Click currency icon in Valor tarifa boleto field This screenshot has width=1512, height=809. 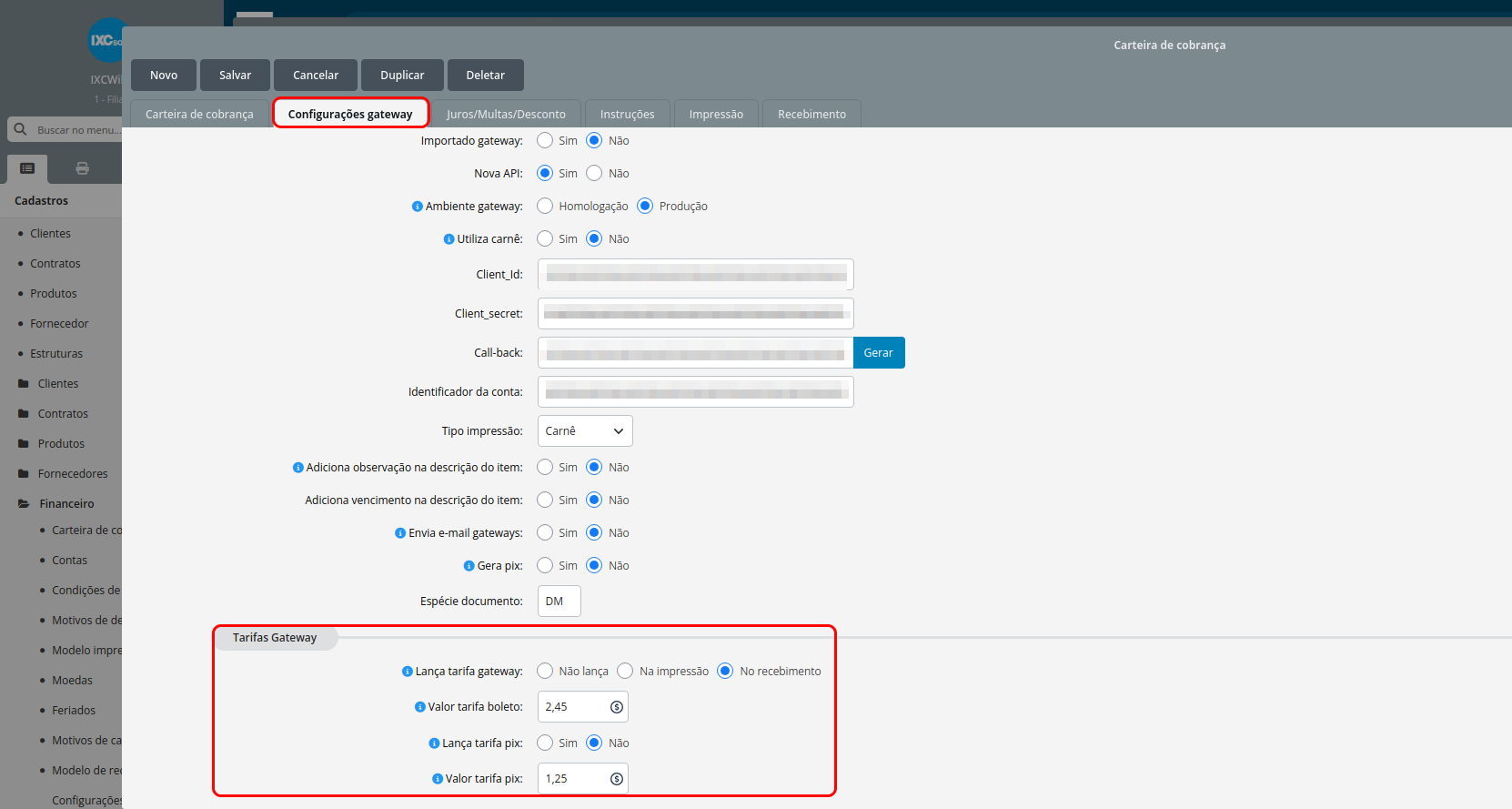pyautogui.click(x=617, y=707)
